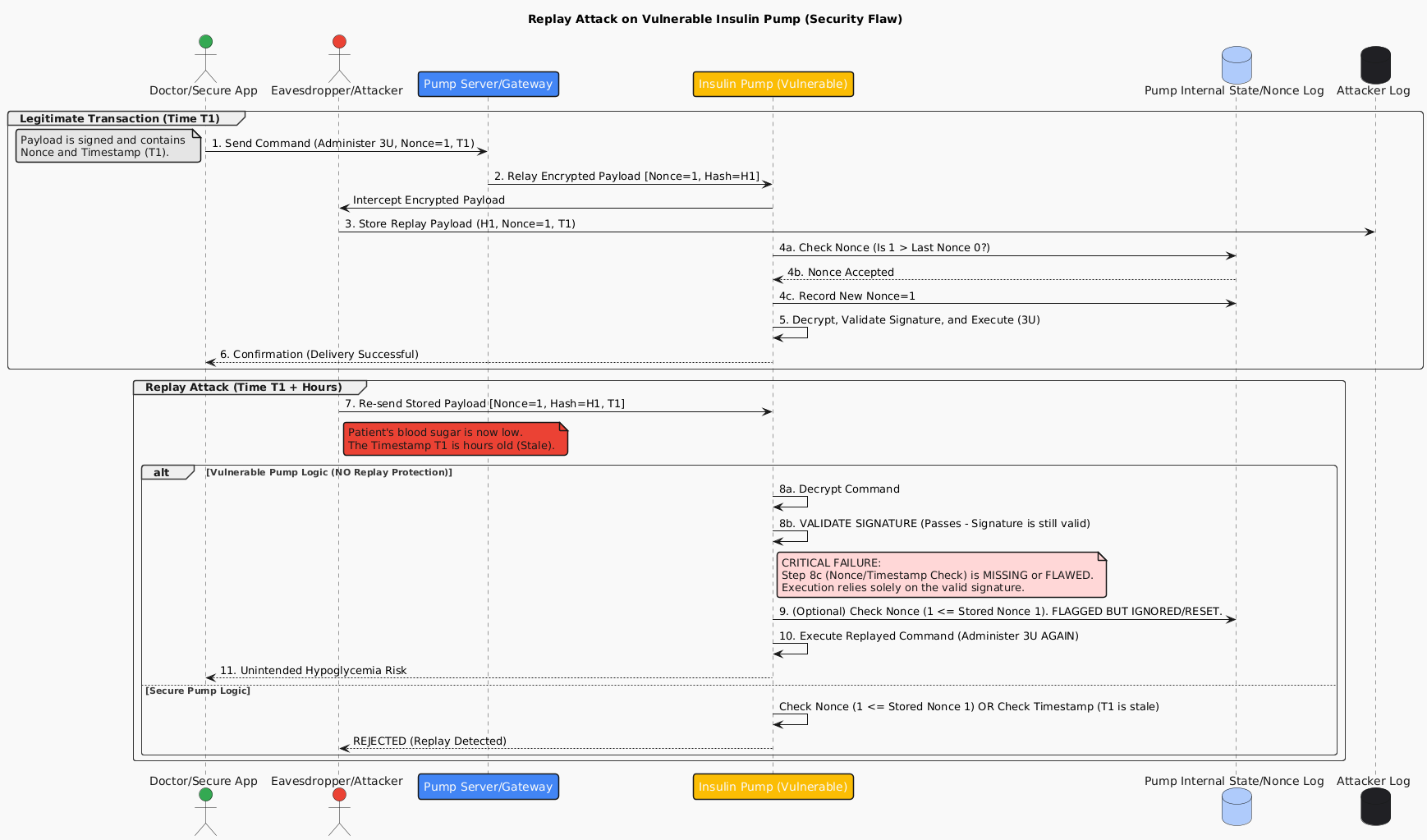This screenshot has height=840, width=1427.
Task: Select the alt fragment label
Action: point(162,472)
